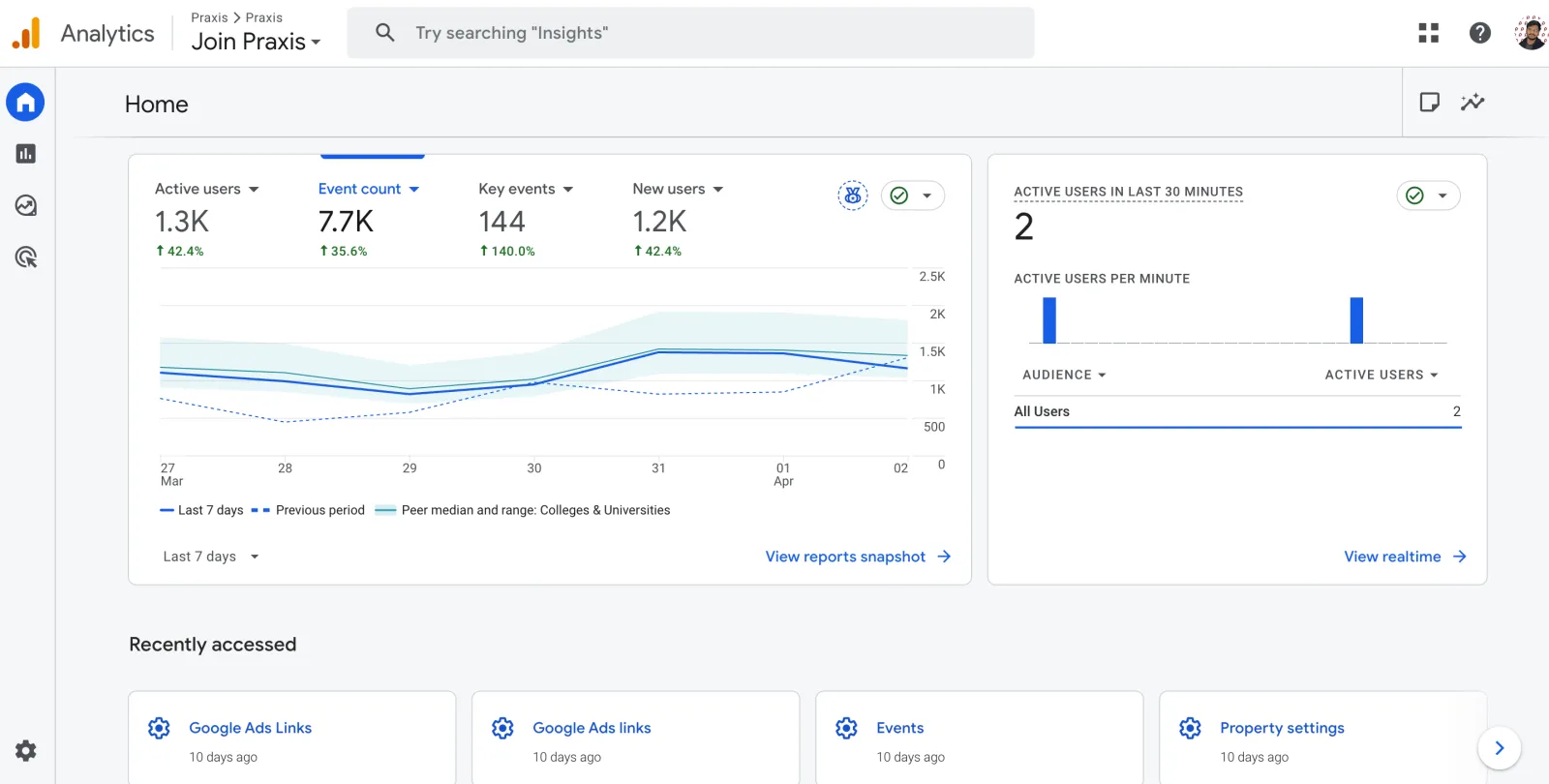
Task: Open the Property settings recent card
Action: [x=1323, y=738]
